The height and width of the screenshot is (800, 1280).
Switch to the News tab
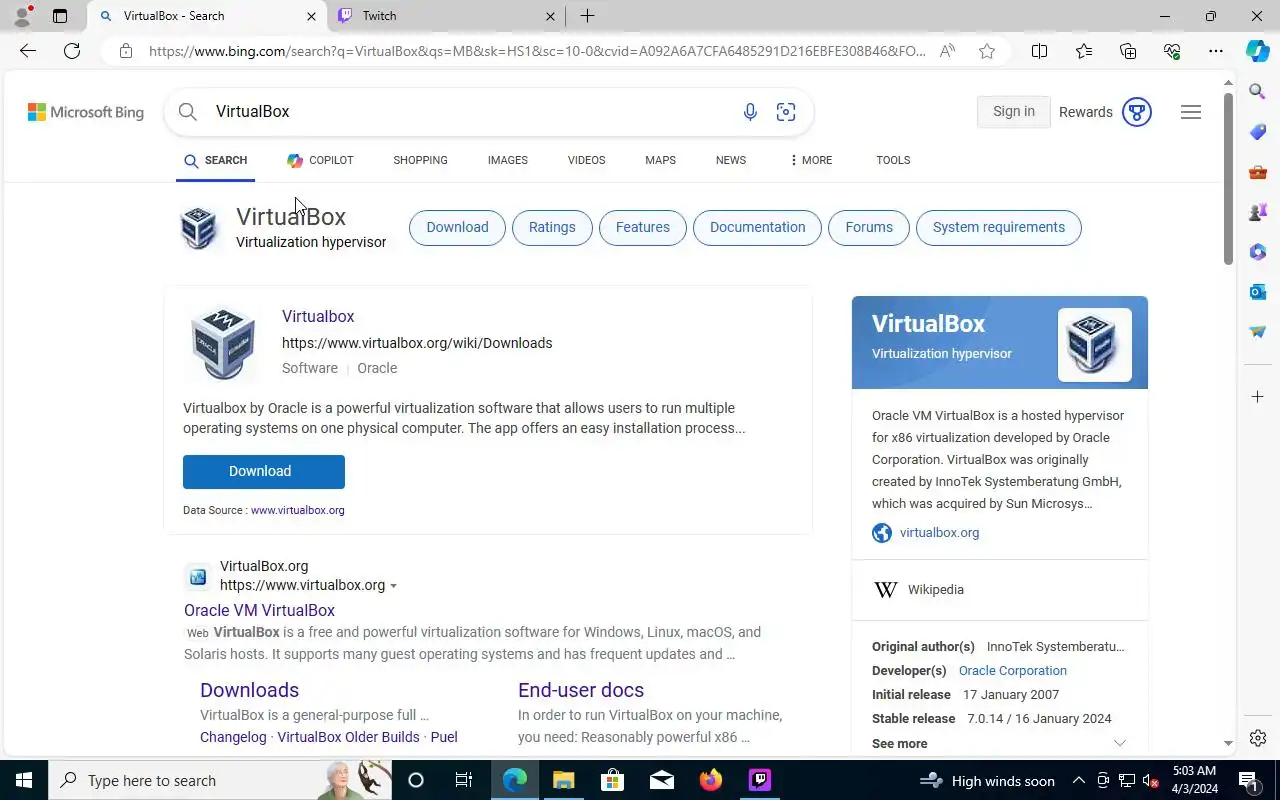[731, 160]
